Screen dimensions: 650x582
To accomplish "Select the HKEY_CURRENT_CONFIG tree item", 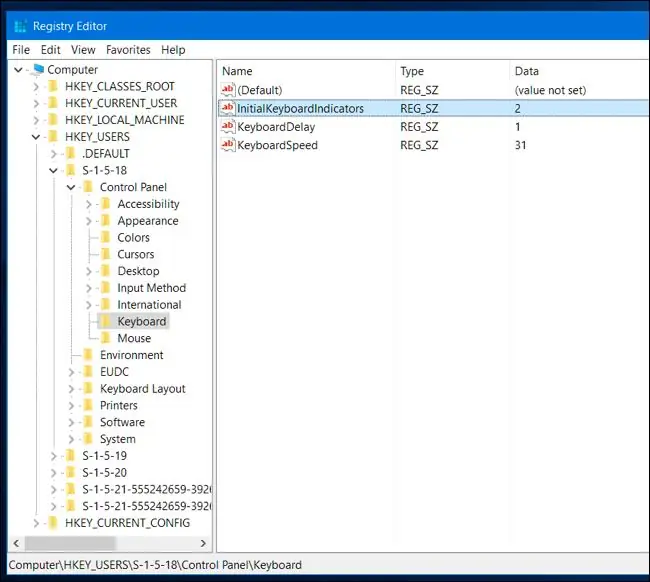I will pos(126,523).
